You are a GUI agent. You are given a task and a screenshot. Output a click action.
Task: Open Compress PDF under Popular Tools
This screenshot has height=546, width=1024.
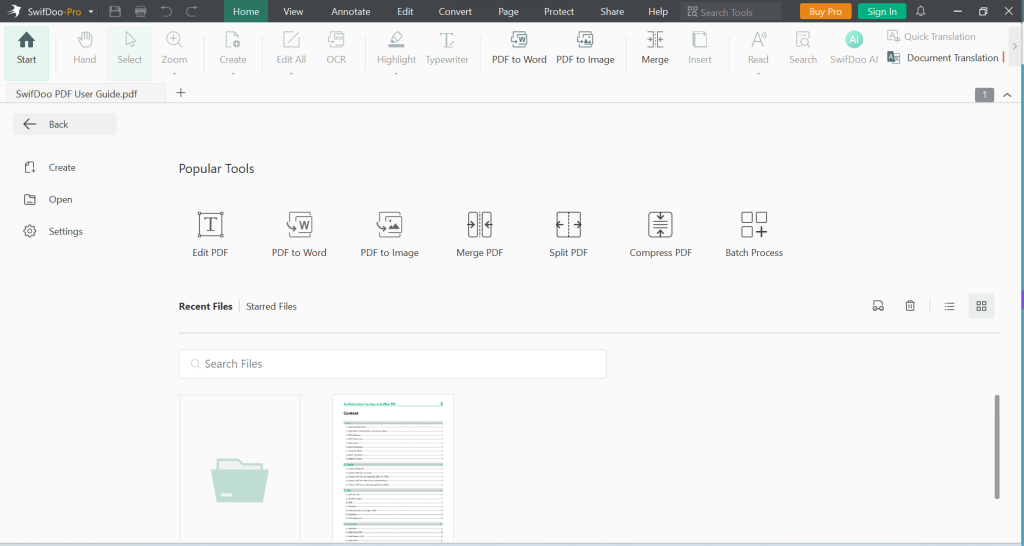click(x=660, y=234)
